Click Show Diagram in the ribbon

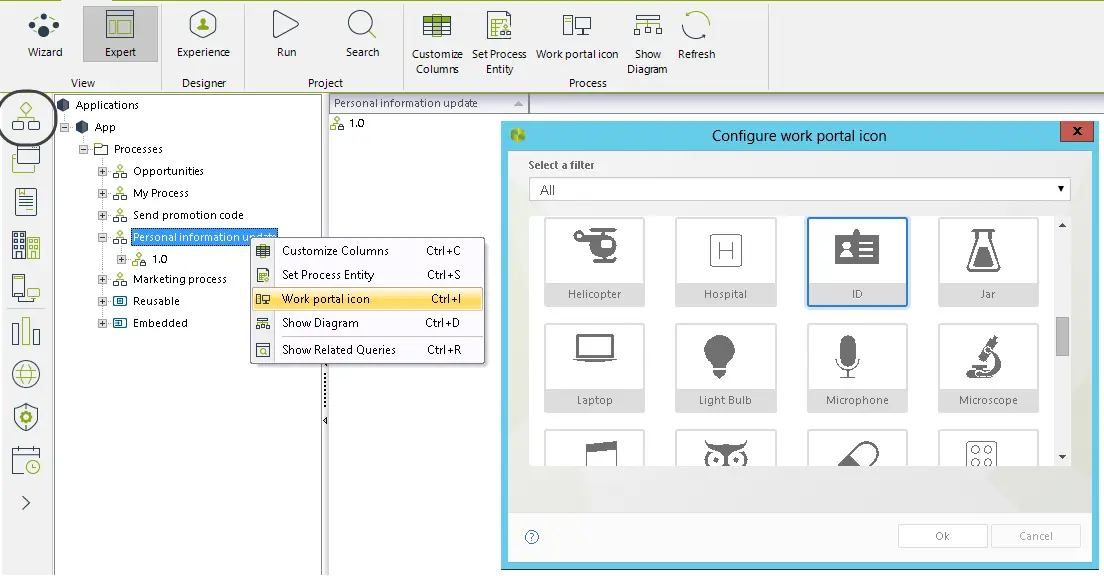(647, 42)
